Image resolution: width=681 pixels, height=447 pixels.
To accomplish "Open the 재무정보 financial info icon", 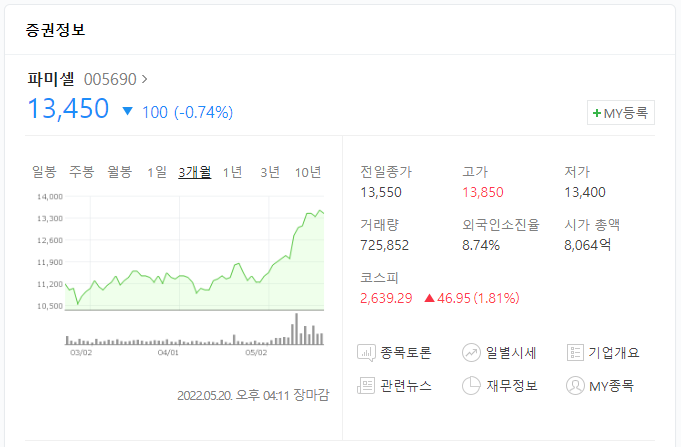I will [x=472, y=385].
